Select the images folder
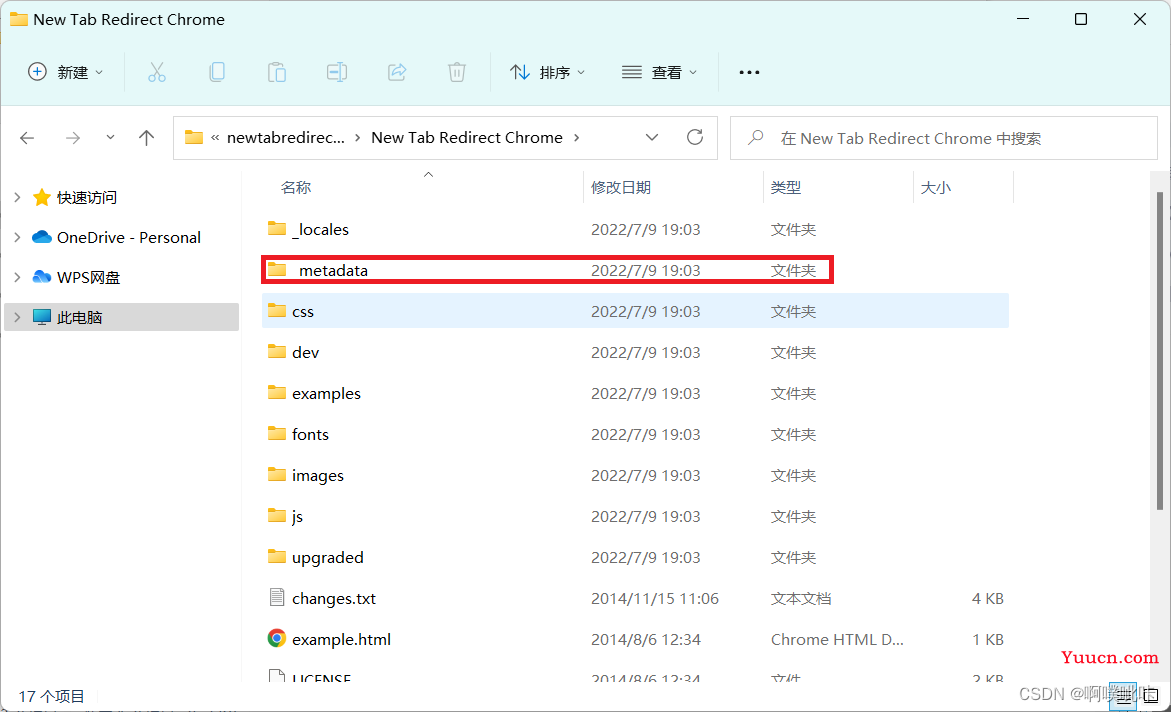1171x712 pixels. coord(635,476)
